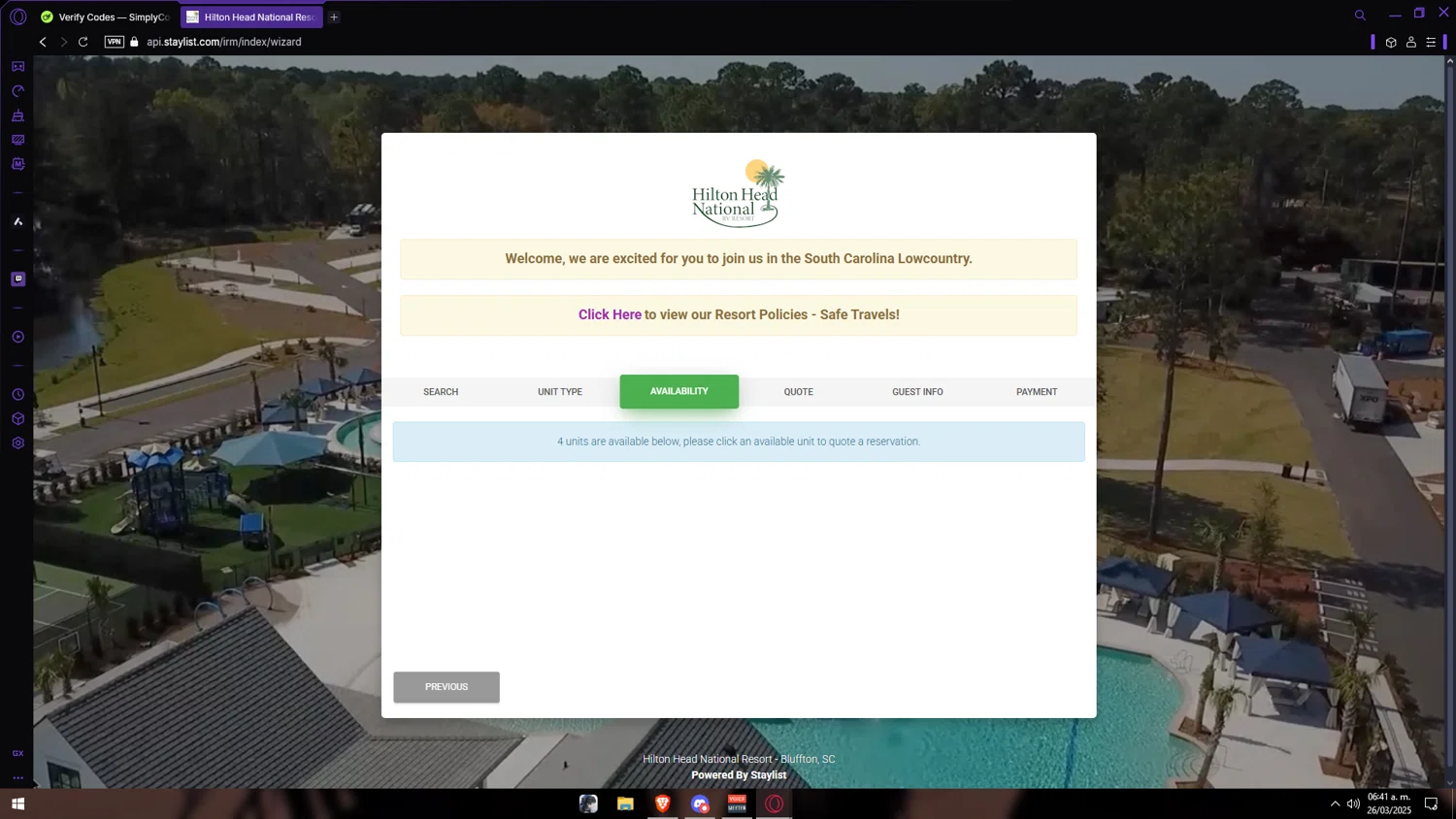
Task: Go to the GUEST INFO wizard step
Action: 917,392
